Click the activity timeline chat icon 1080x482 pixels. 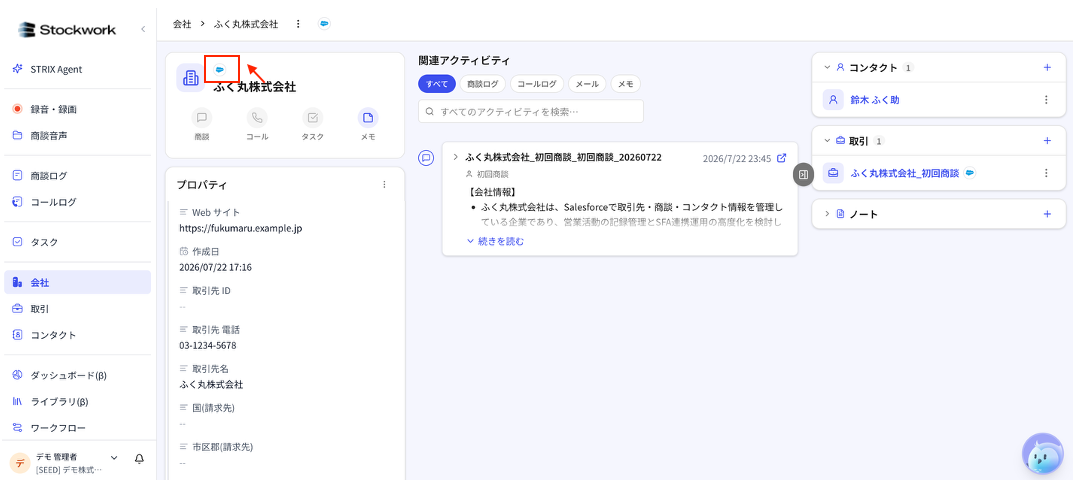(426, 158)
